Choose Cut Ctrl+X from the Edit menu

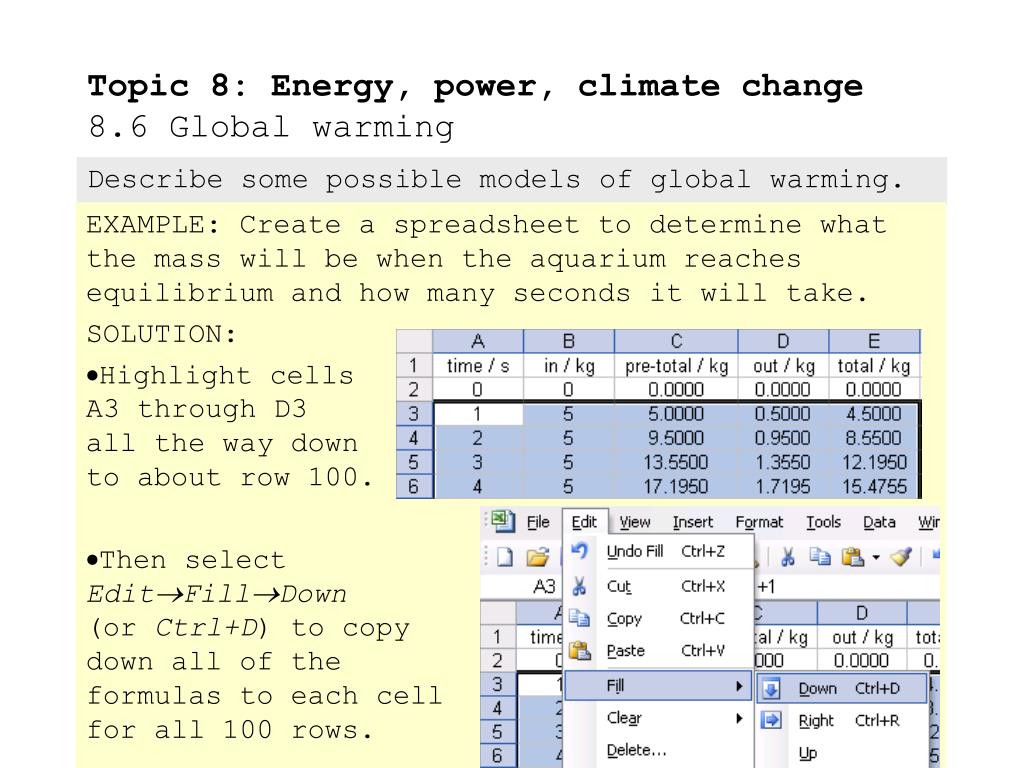click(660, 586)
